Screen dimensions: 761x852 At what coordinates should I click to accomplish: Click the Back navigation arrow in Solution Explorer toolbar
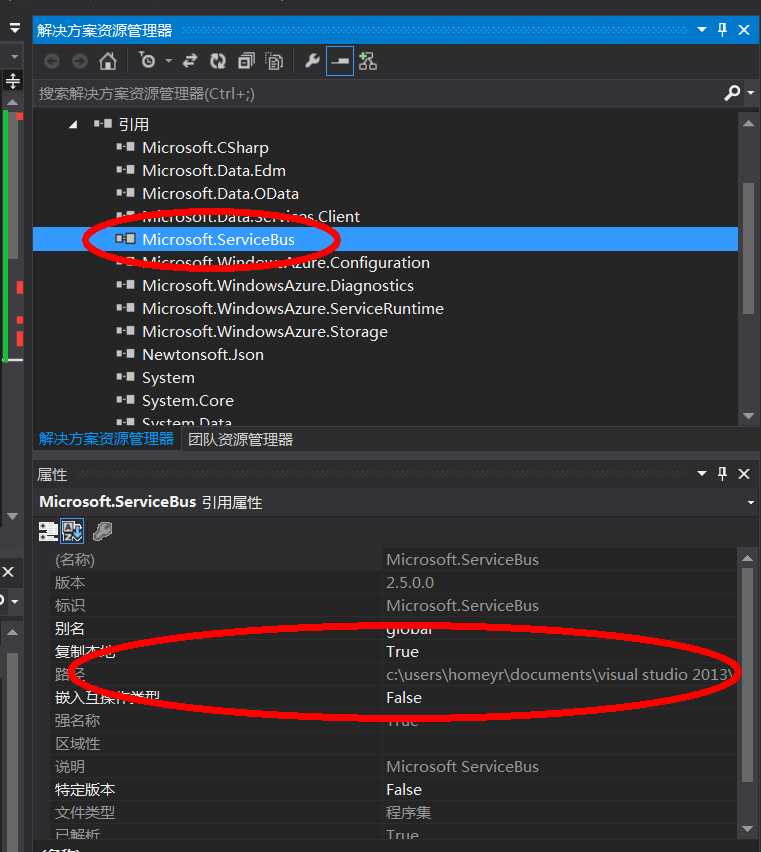52,61
